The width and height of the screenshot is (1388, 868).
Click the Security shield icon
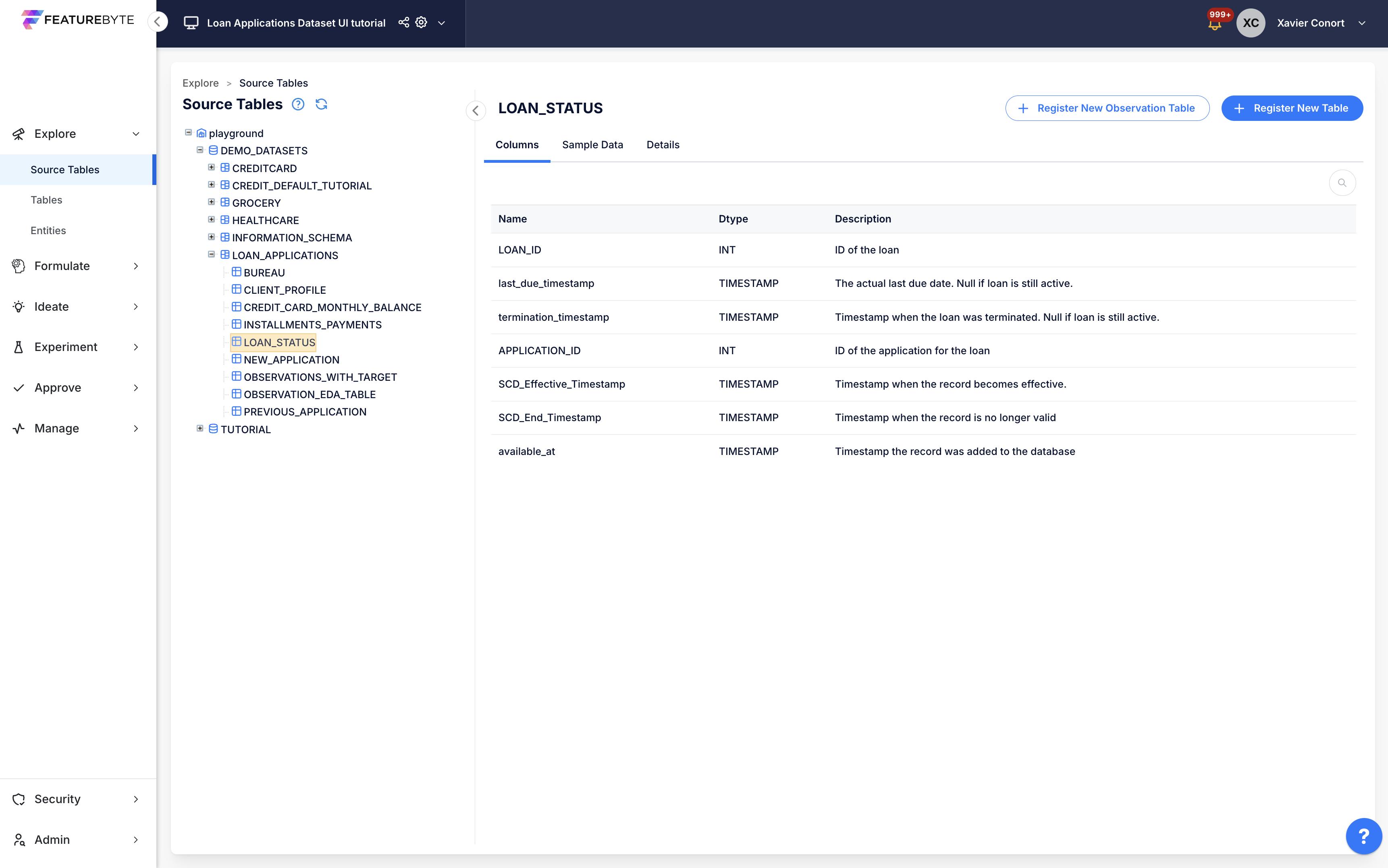click(x=19, y=799)
